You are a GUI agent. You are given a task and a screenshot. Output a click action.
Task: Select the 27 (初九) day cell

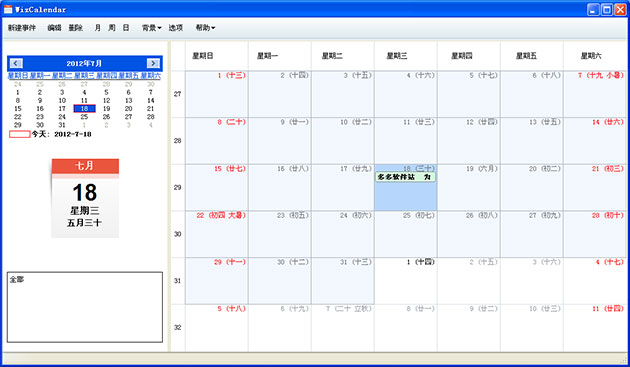[532, 234]
